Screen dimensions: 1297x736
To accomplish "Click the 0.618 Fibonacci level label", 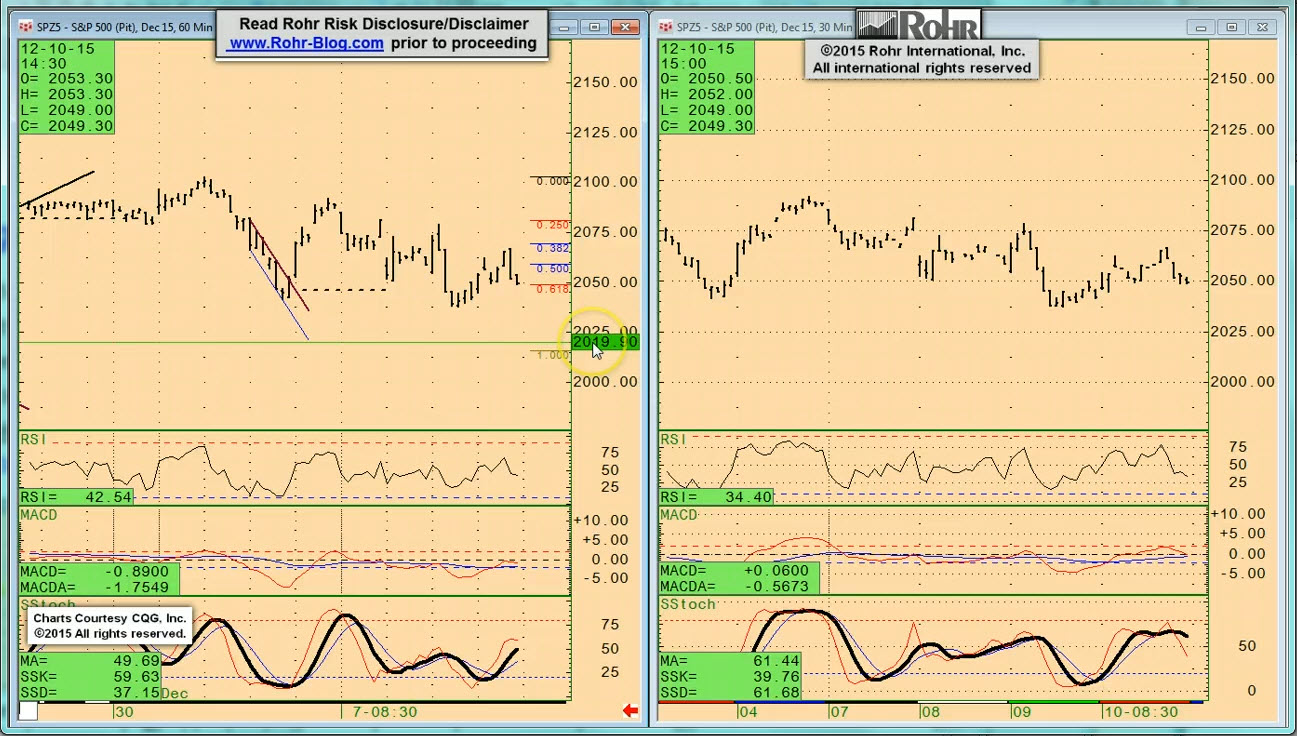I will coord(552,289).
